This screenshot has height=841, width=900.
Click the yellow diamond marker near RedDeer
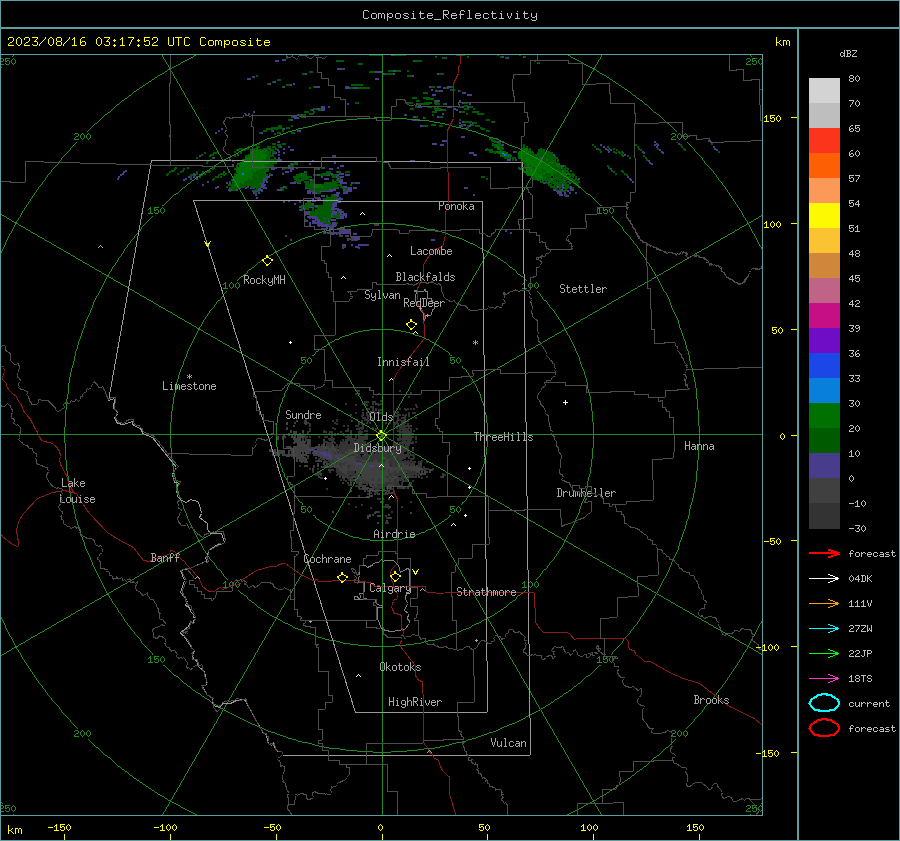pyautogui.click(x=411, y=325)
